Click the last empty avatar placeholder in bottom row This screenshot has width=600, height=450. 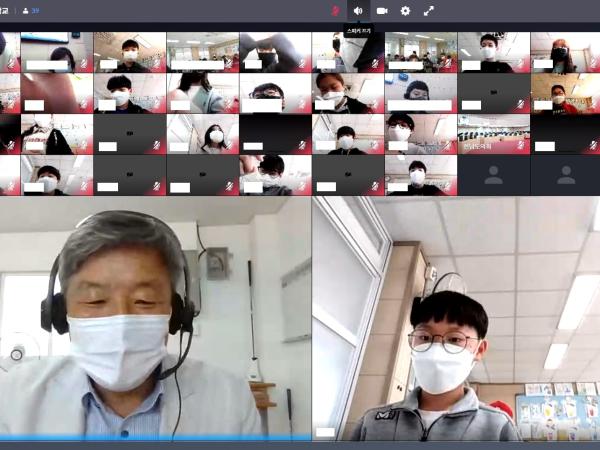566,175
